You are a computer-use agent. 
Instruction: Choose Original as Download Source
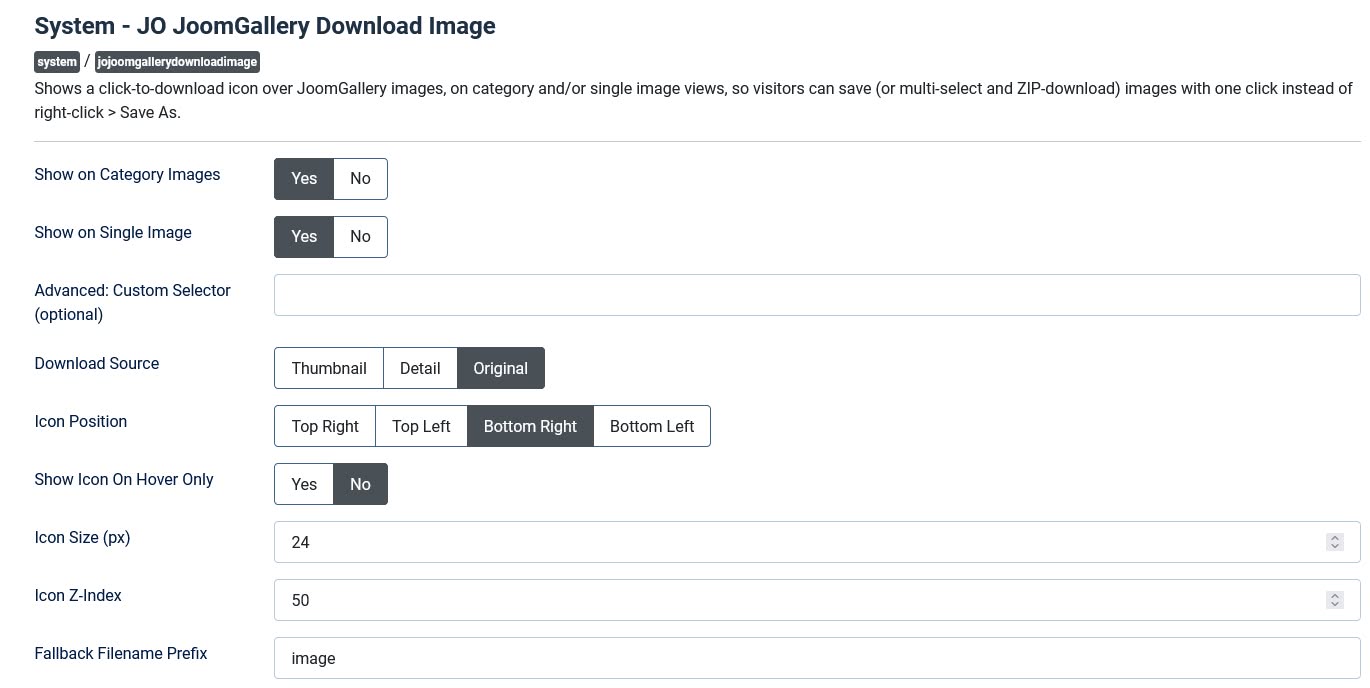pos(501,368)
